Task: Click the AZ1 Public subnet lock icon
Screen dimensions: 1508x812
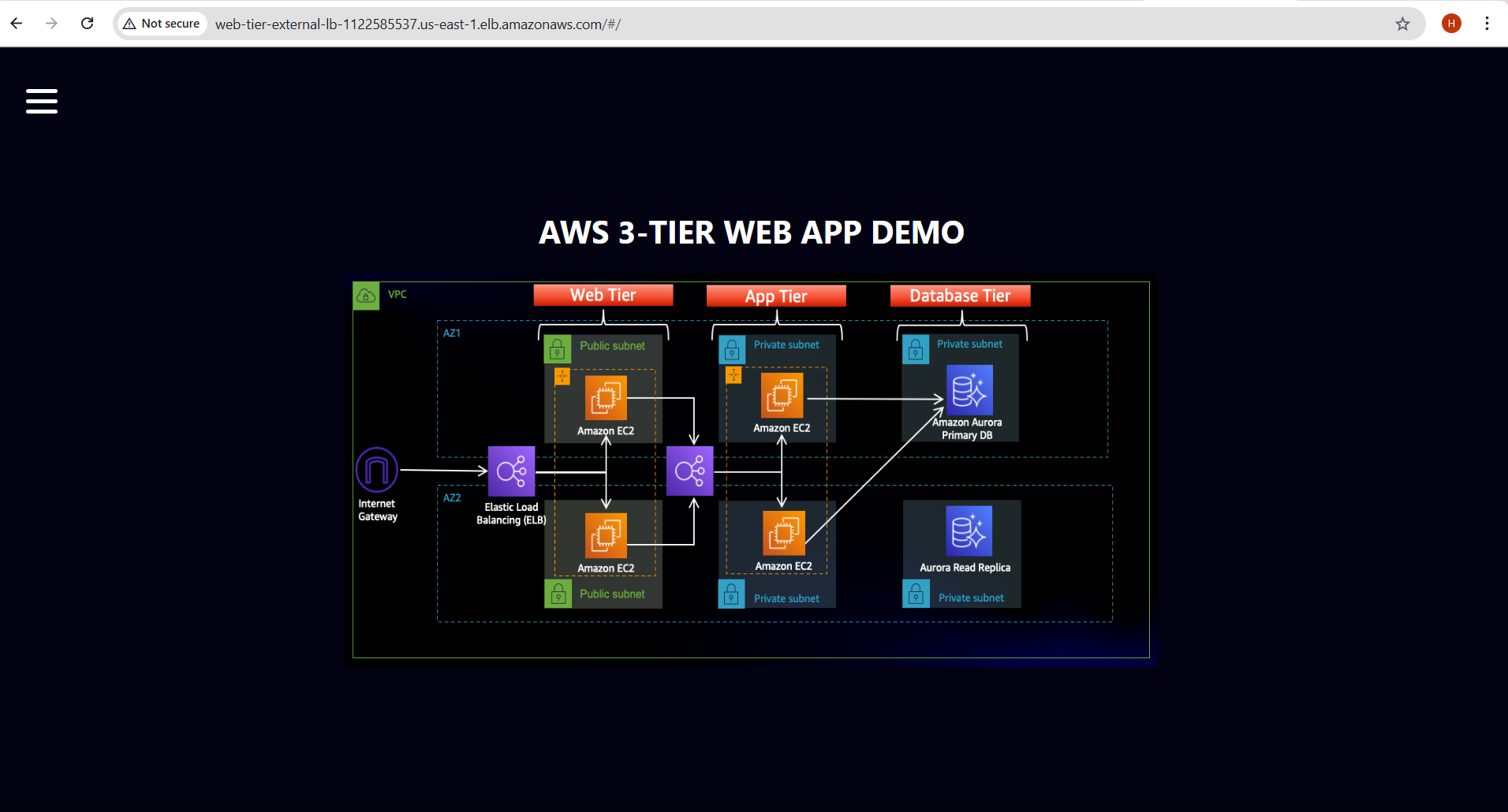Action: [558, 349]
